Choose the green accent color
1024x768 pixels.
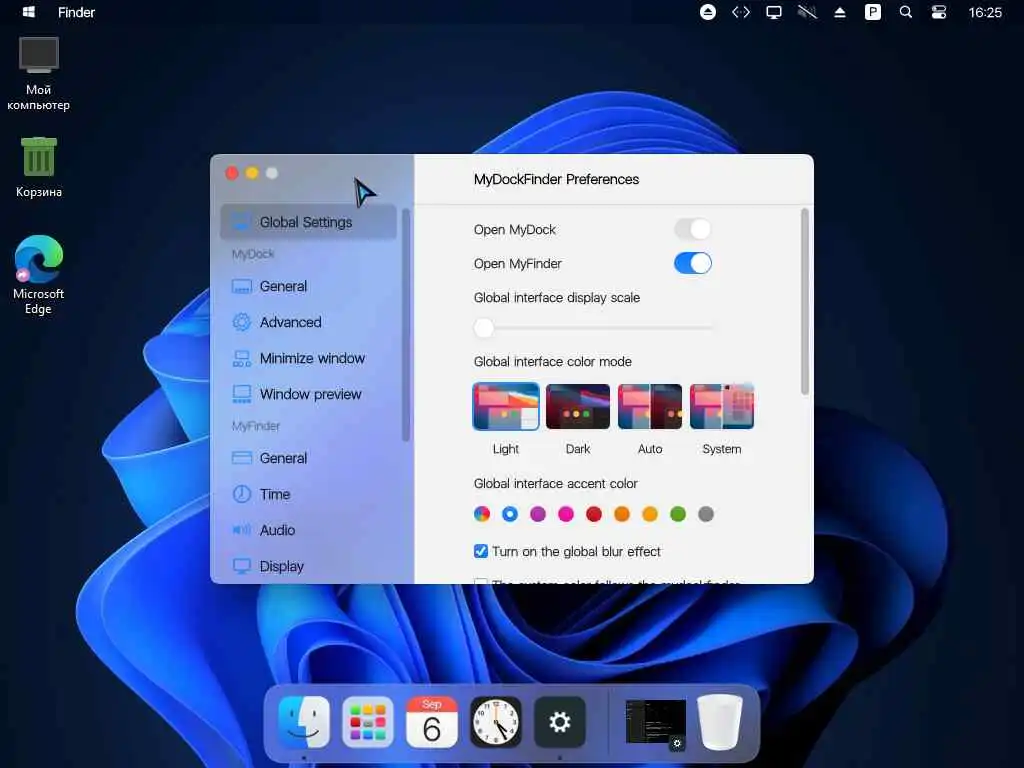[678, 514]
